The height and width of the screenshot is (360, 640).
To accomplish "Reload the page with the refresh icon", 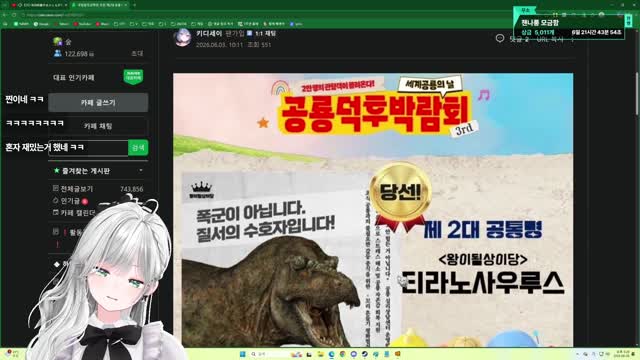I will coord(14,15).
